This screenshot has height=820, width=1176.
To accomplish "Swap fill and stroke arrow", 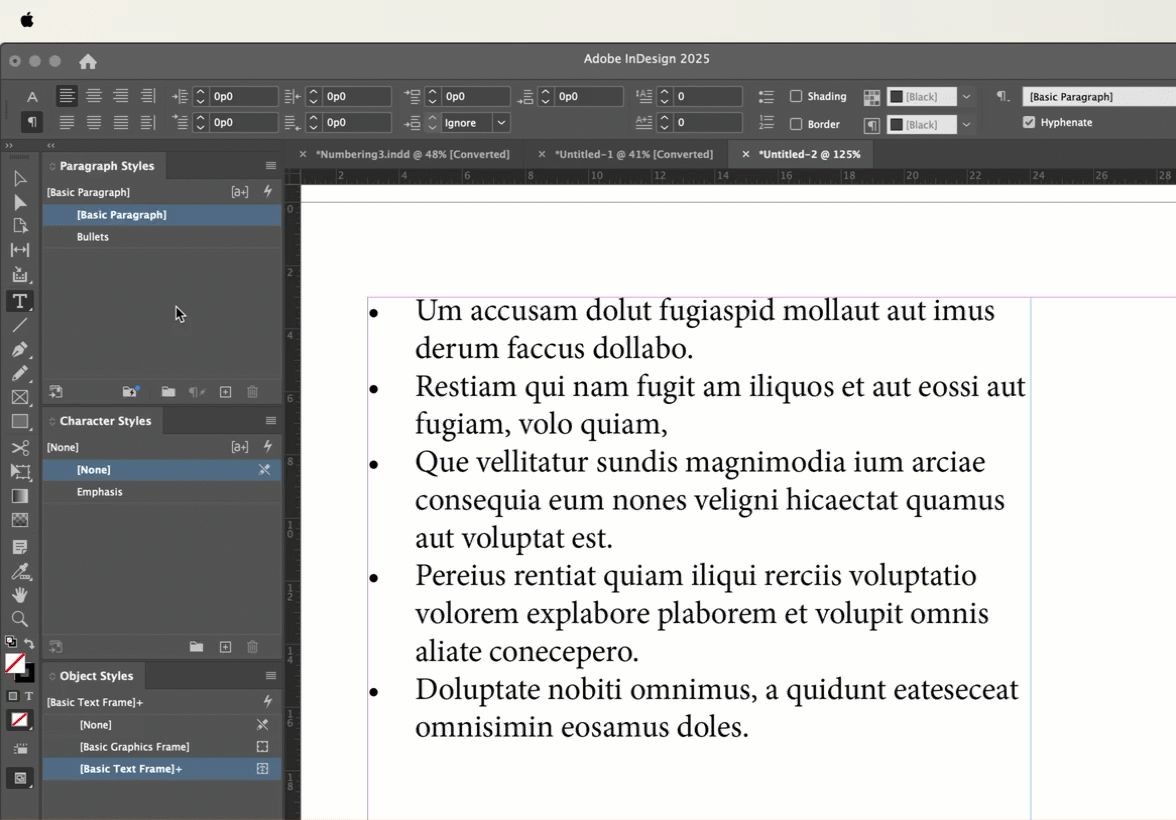I will tap(28, 644).
